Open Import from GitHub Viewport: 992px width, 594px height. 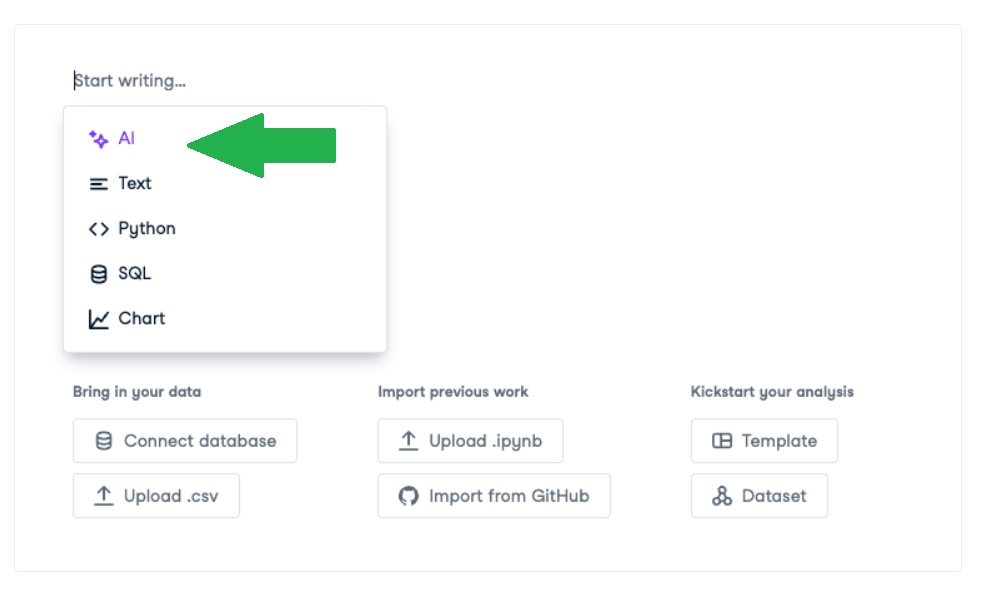pos(494,496)
